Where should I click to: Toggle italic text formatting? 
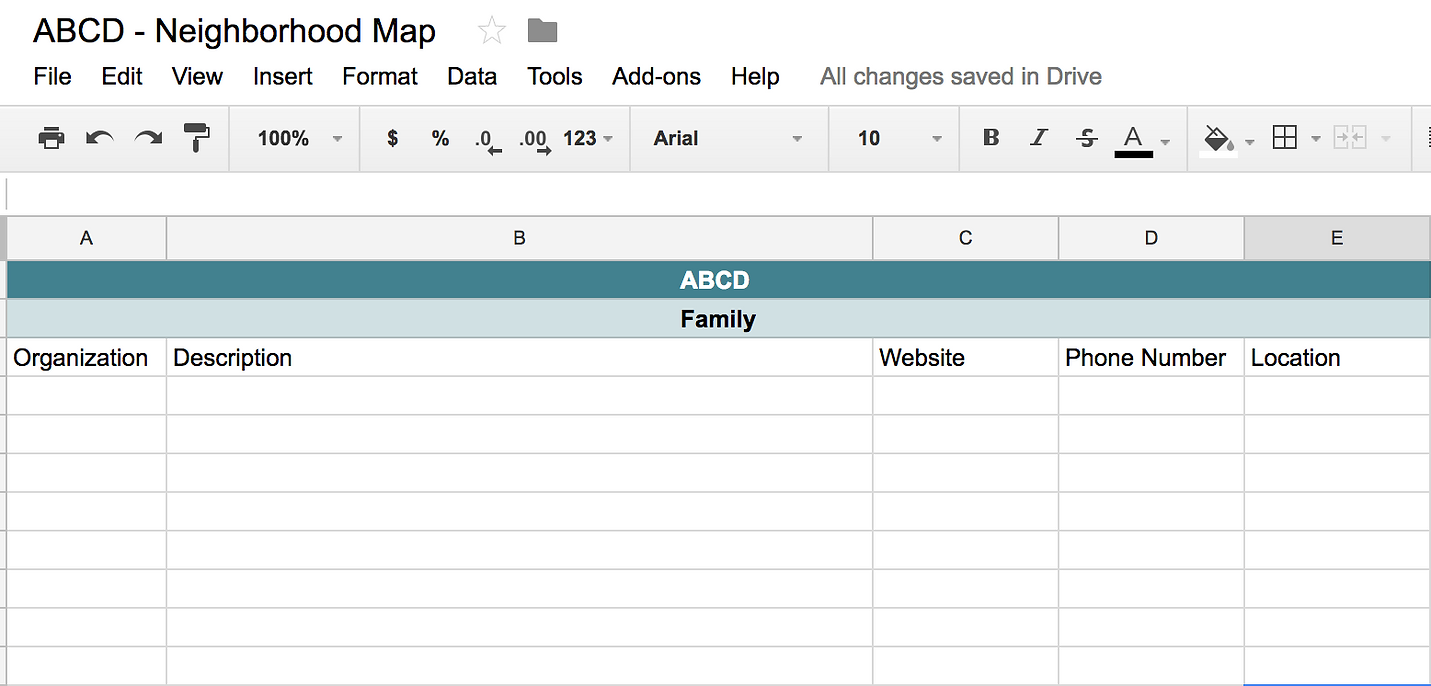point(1039,138)
